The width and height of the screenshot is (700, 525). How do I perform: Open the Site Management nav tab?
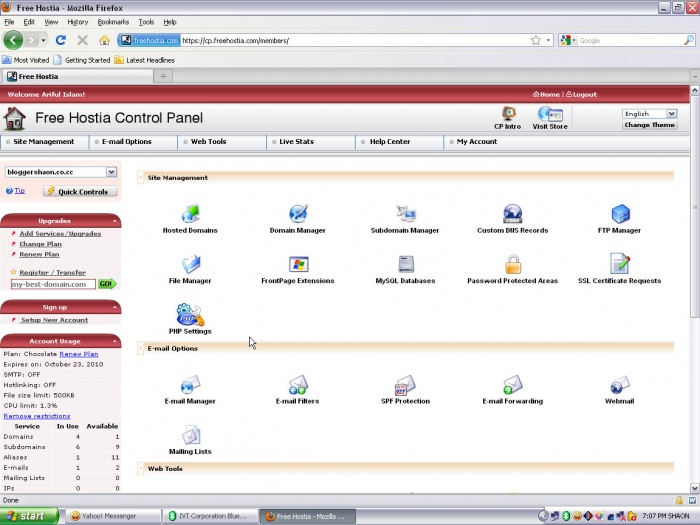coord(44,142)
